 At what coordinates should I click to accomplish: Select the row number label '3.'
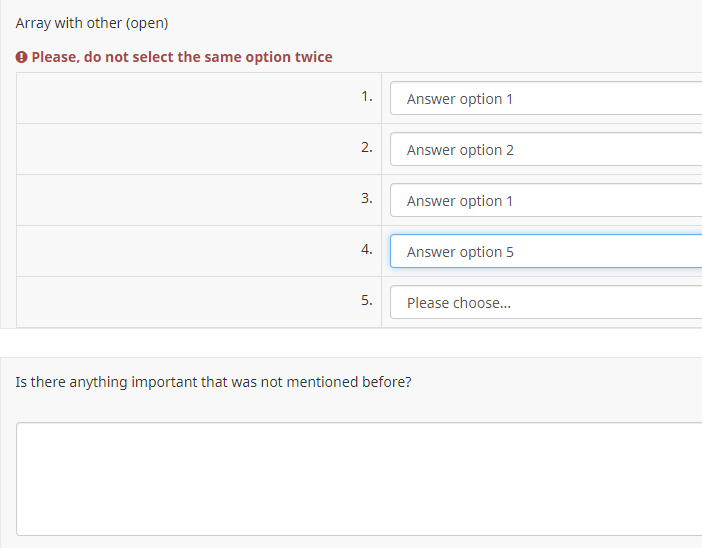click(366, 198)
